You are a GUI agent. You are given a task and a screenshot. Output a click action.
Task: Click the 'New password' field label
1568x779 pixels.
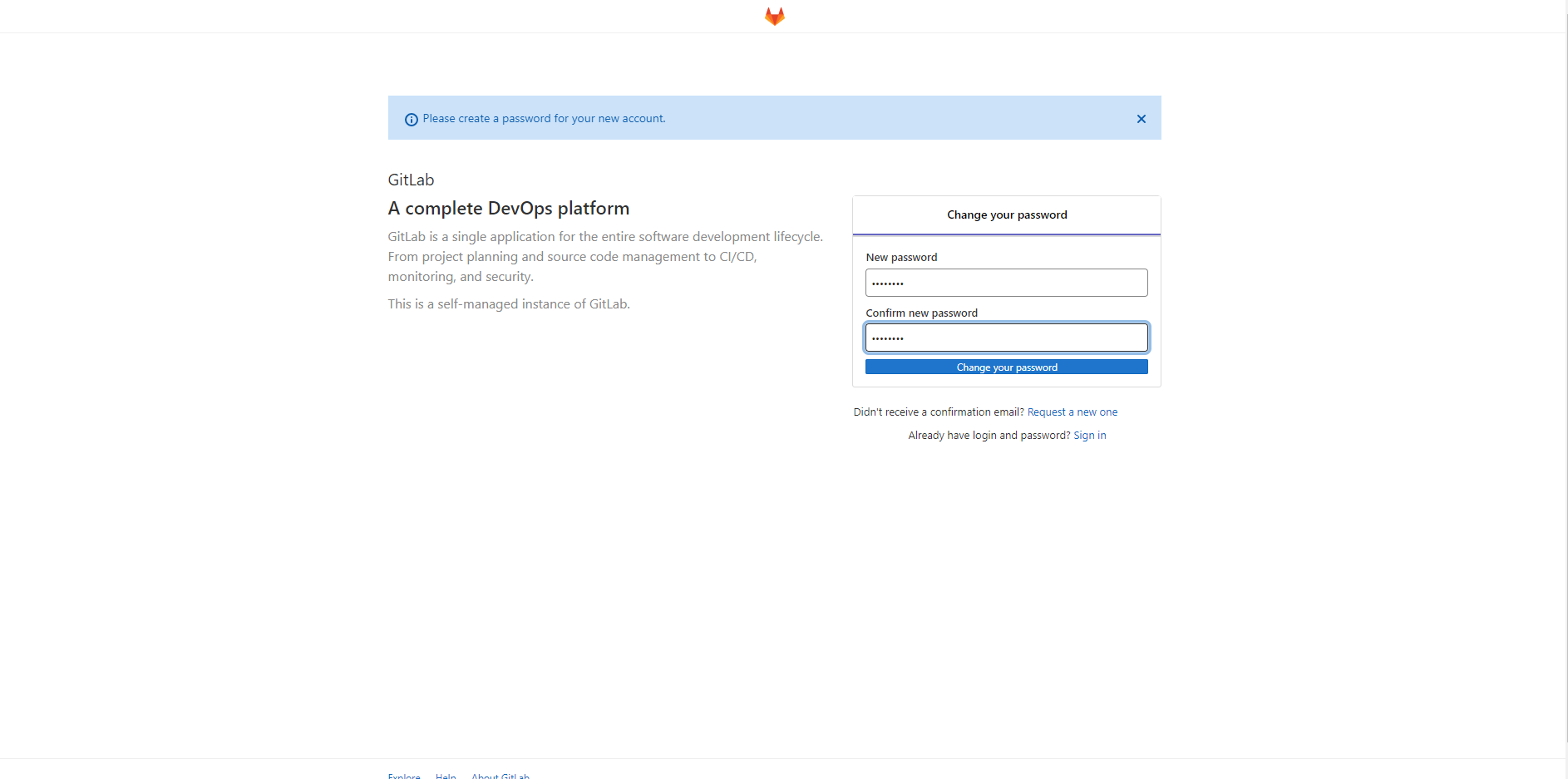pyautogui.click(x=902, y=258)
